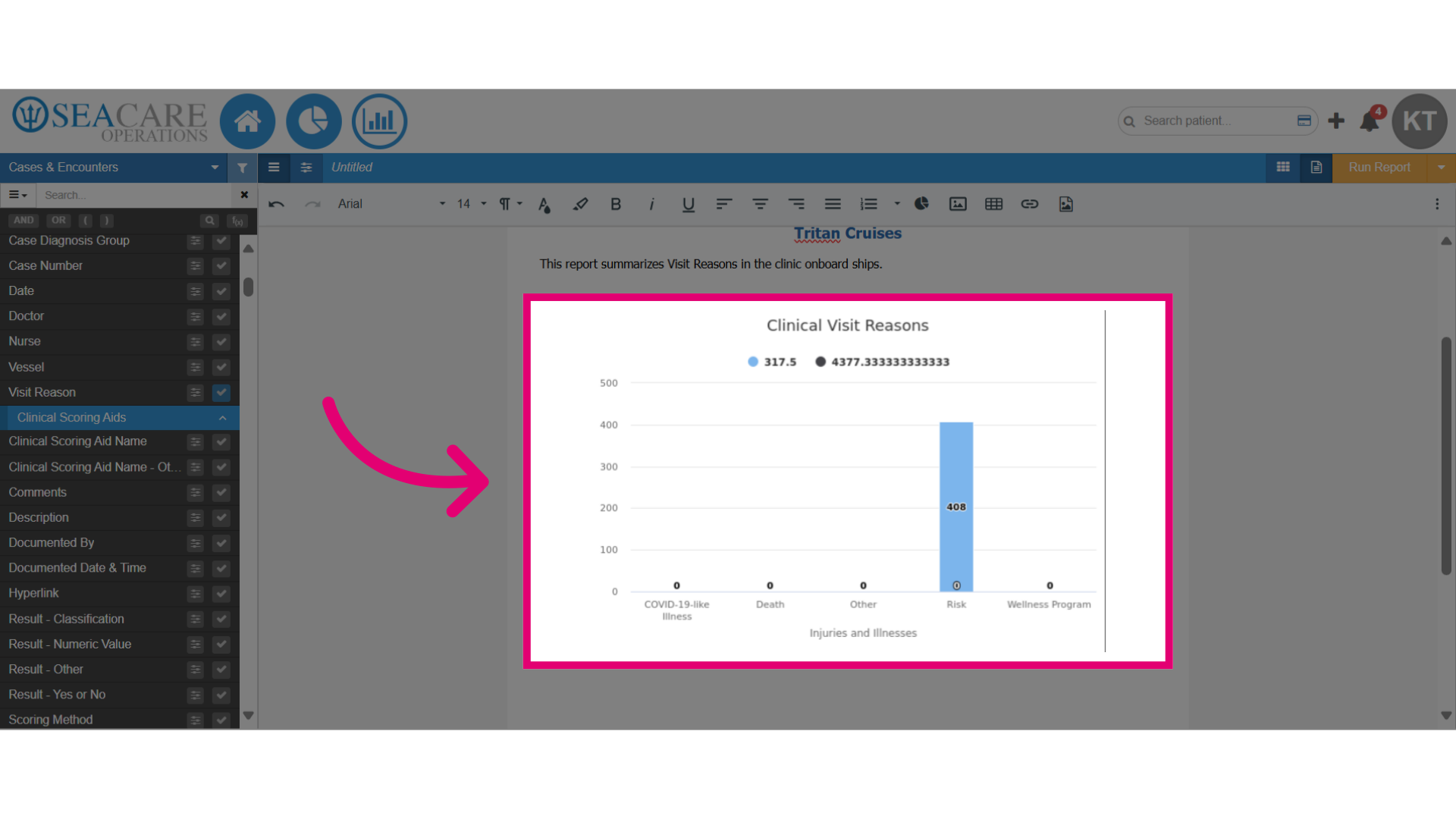The height and width of the screenshot is (819, 1456).
Task: Center align text
Action: [760, 204]
